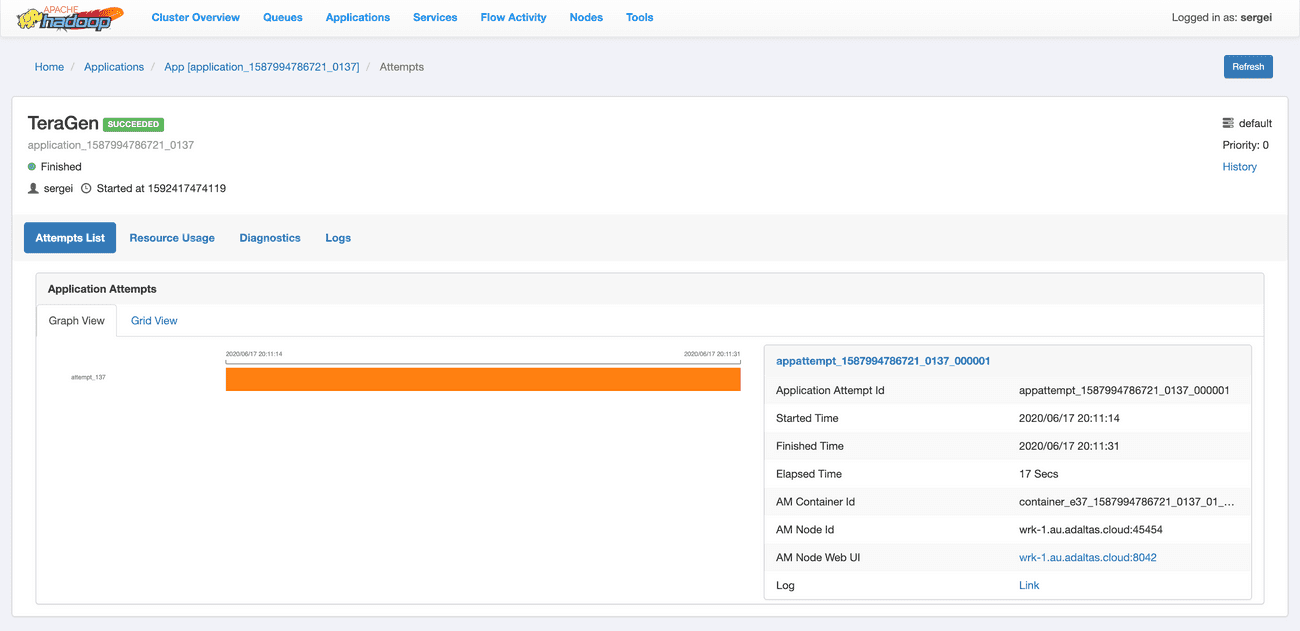This screenshot has width=1300, height=631.
Task: Go to the Queues page
Action: [283, 18]
